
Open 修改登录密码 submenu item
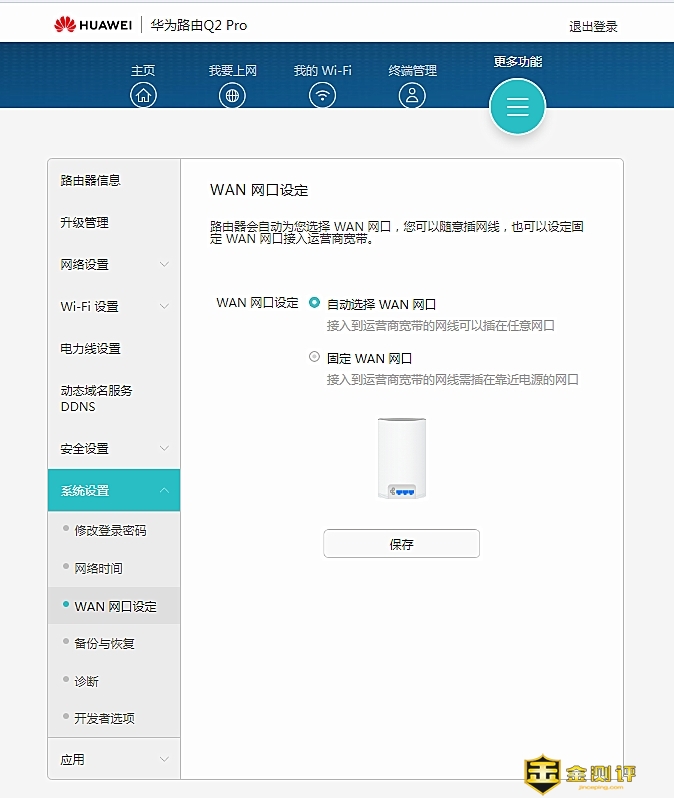tap(110, 530)
